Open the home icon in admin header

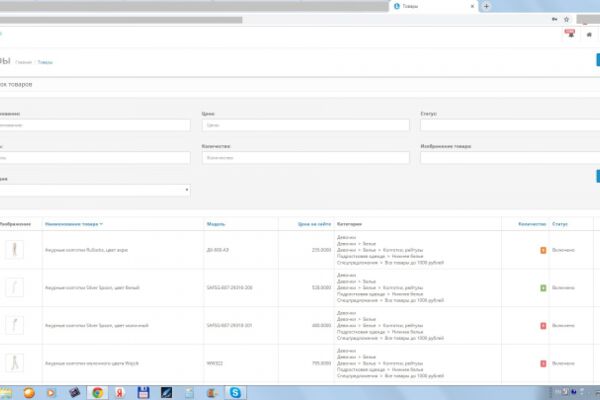[x=589, y=35]
